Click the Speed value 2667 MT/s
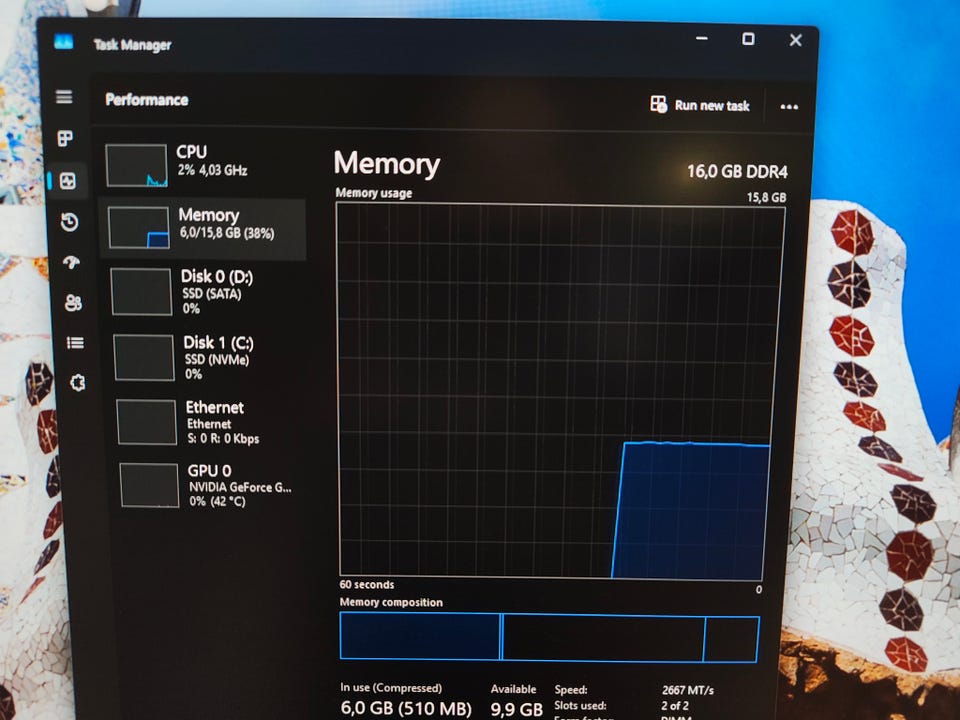Viewport: 960px width, 720px height. [688, 690]
